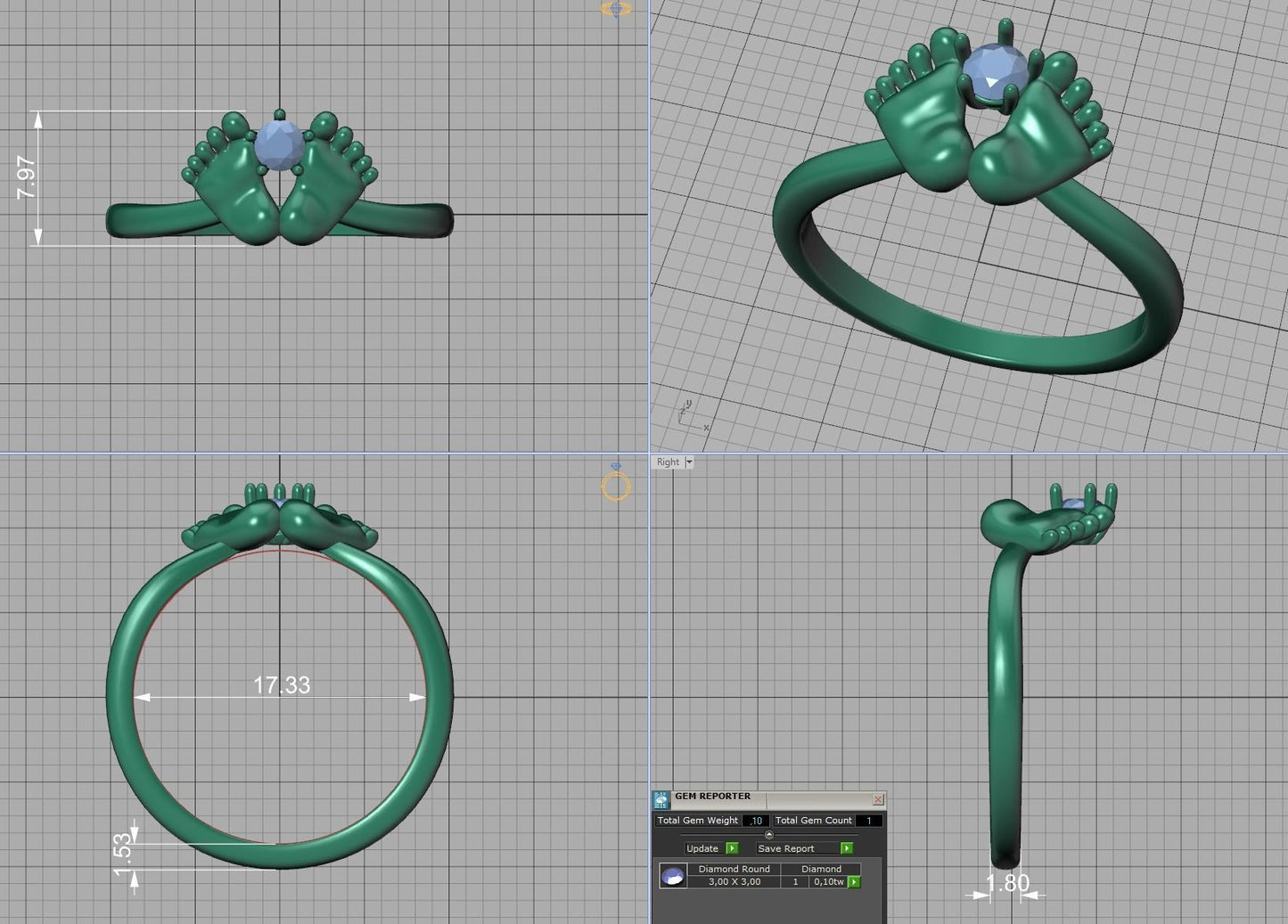Click the Gem Reporter panel icon
This screenshot has height=924, width=1288.
660,799
